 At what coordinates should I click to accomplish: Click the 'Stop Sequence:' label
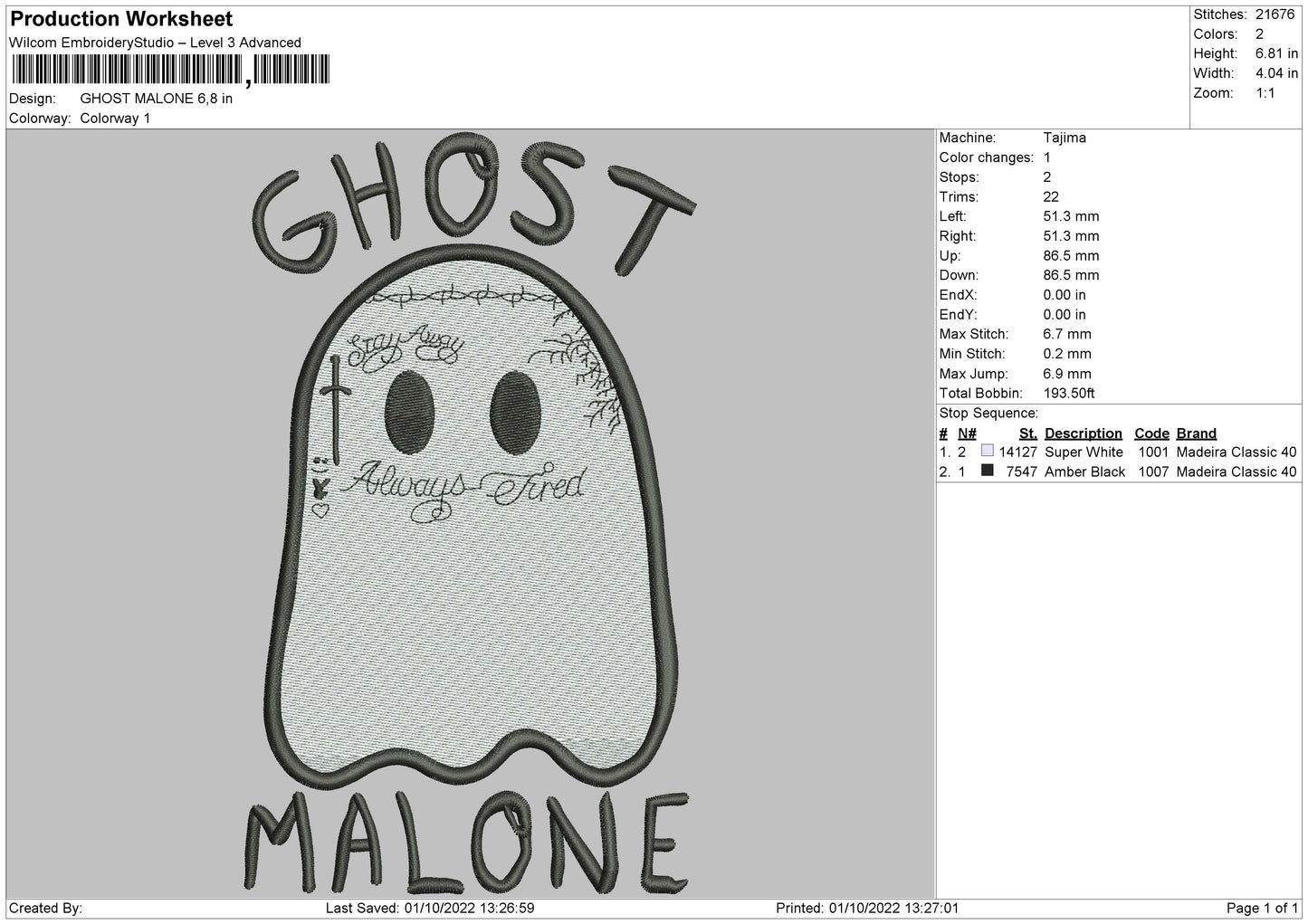coord(988,414)
